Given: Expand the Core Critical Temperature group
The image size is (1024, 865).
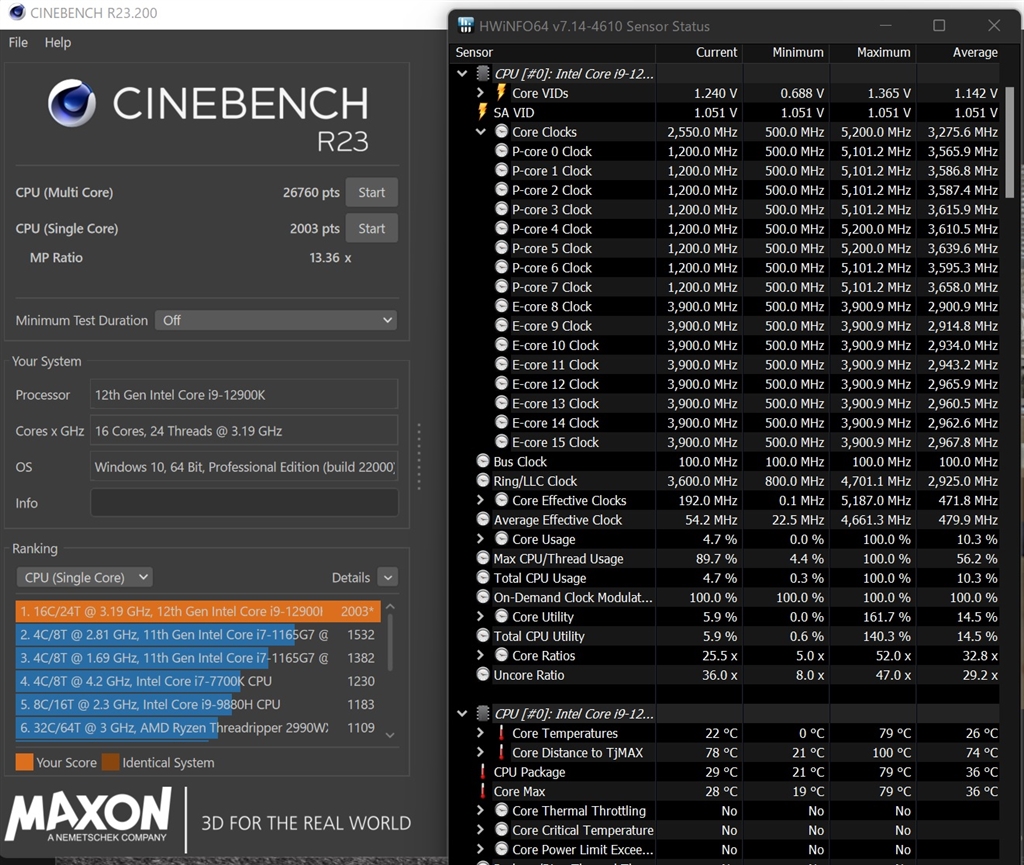Looking at the screenshot, I should click(481, 830).
